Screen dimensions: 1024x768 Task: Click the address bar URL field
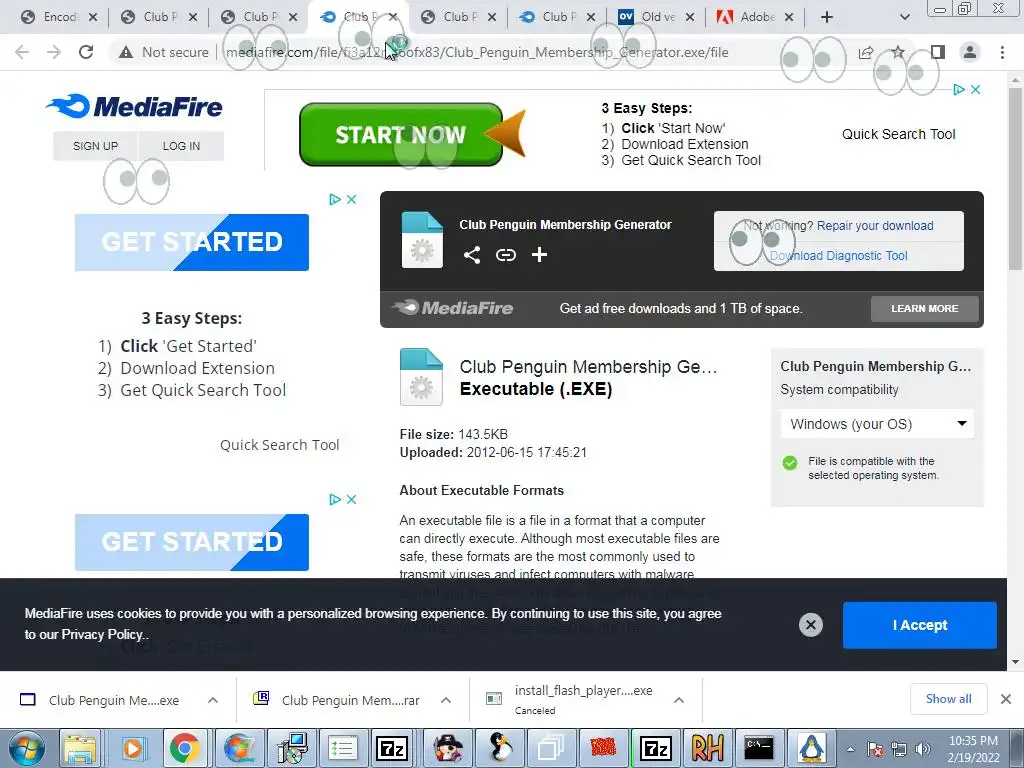point(477,52)
